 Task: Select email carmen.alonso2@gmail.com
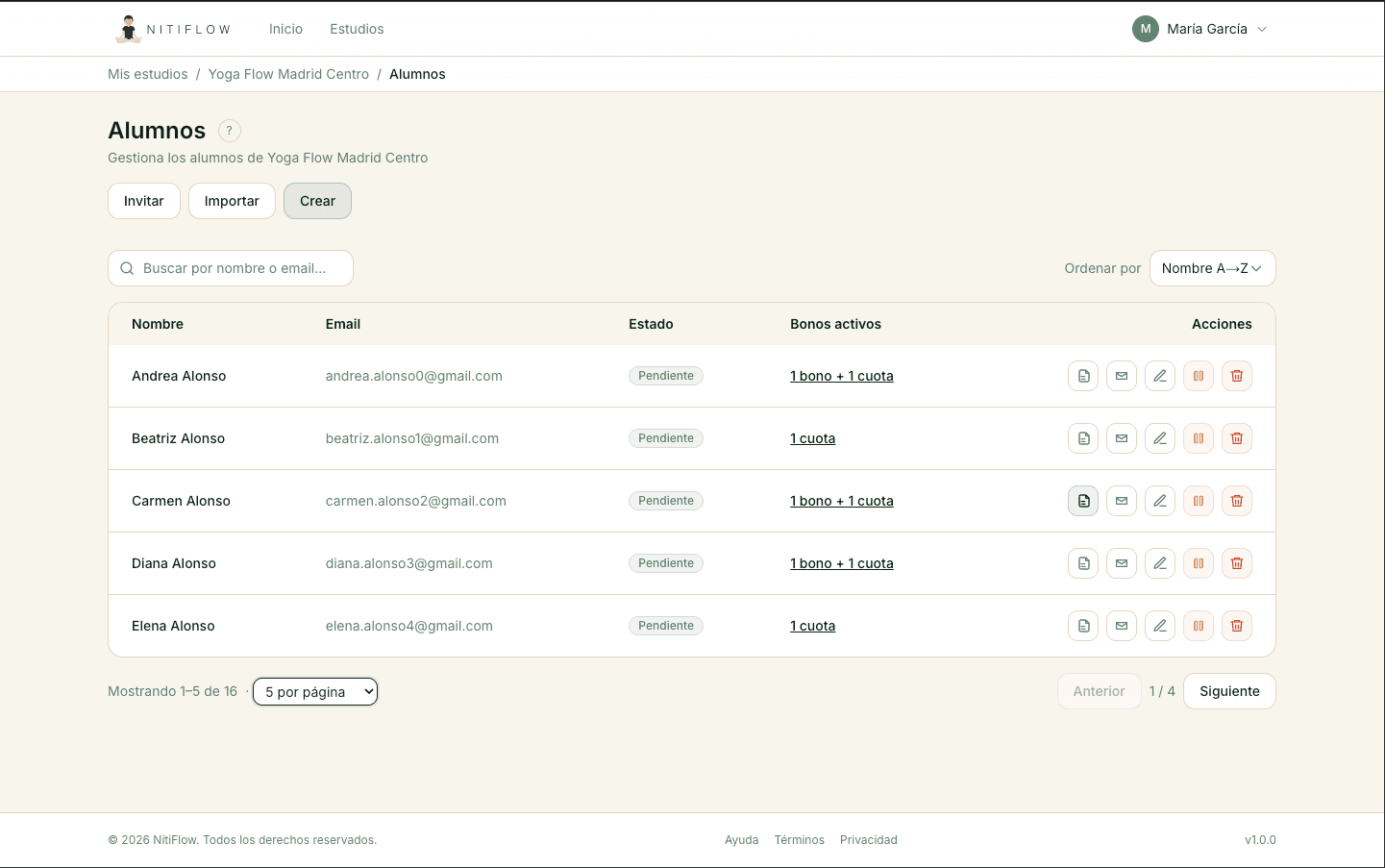tap(416, 501)
